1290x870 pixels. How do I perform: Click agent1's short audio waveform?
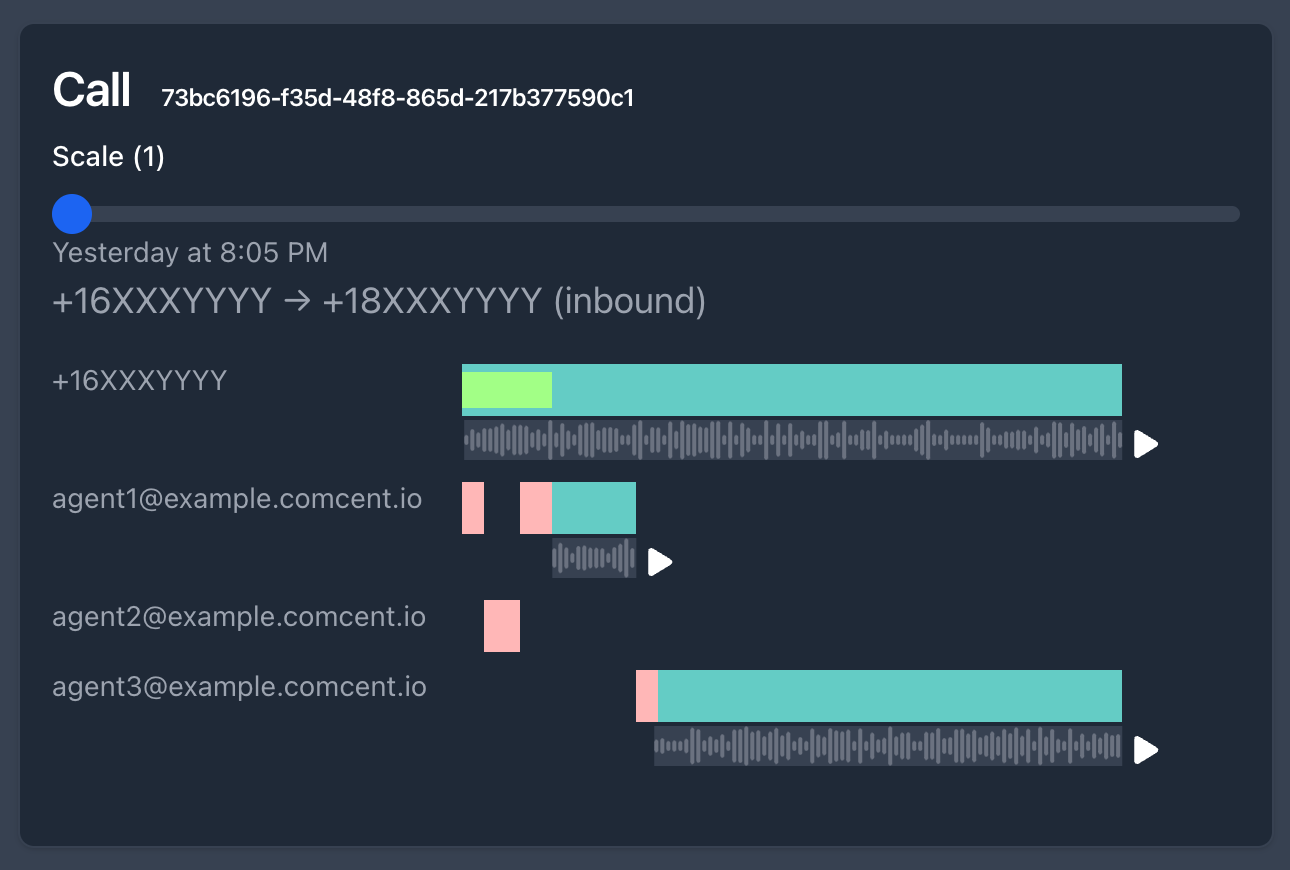pyautogui.click(x=594, y=558)
